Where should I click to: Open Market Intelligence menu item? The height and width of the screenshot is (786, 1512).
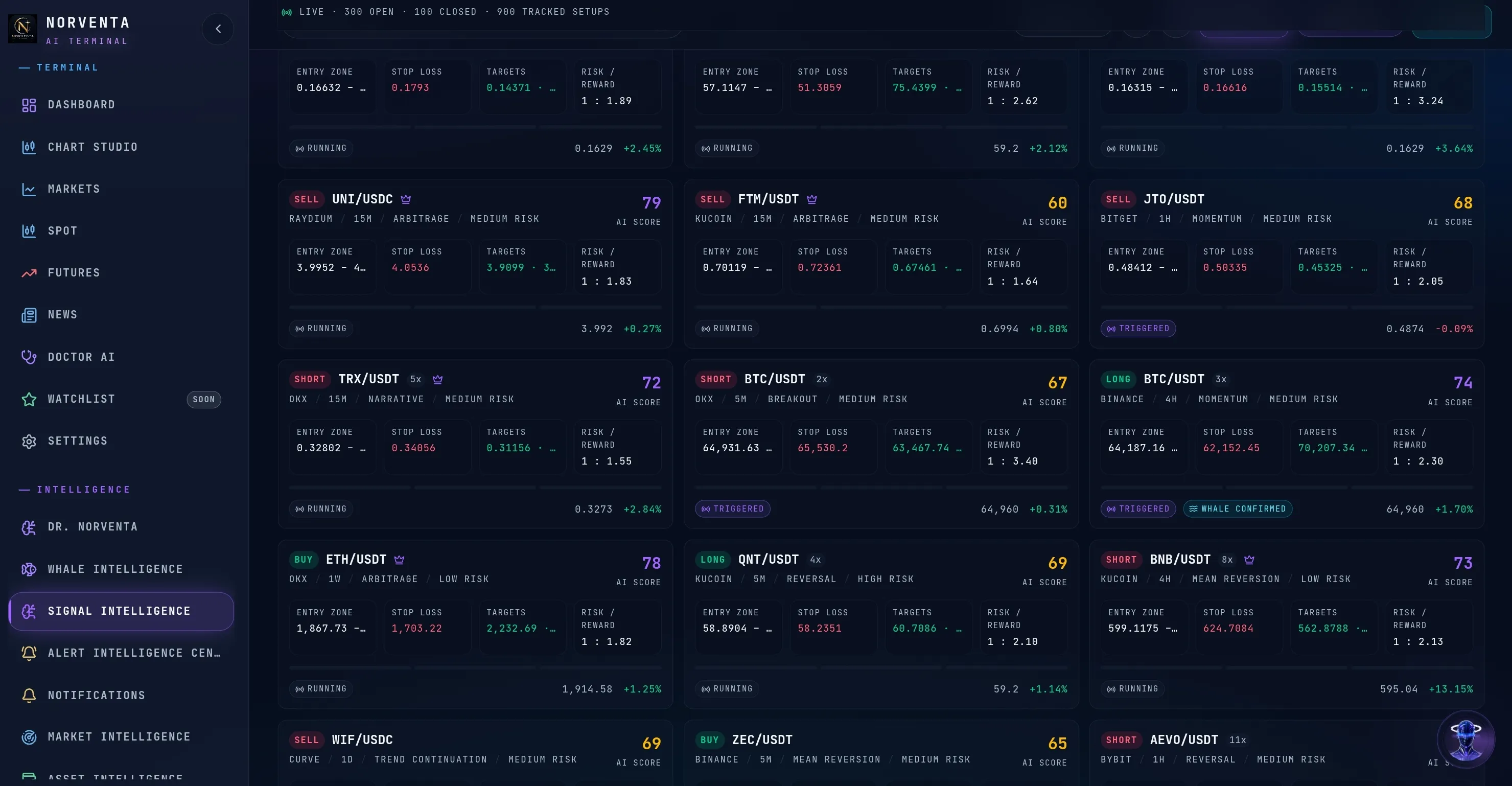click(x=121, y=737)
